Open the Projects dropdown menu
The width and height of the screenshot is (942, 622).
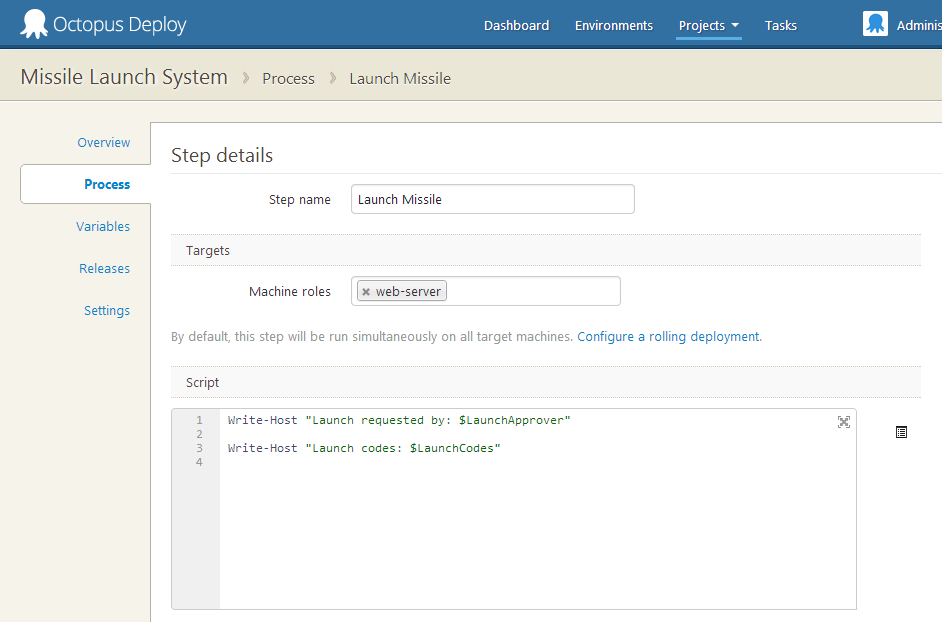point(708,26)
